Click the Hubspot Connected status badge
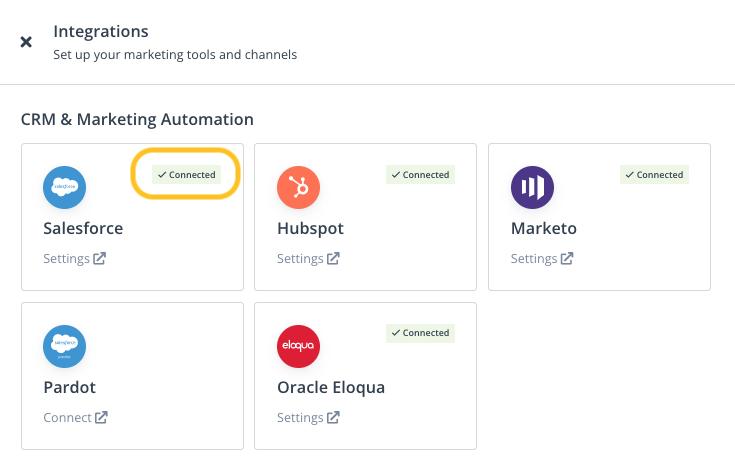This screenshot has height=463, width=735. (x=420, y=175)
